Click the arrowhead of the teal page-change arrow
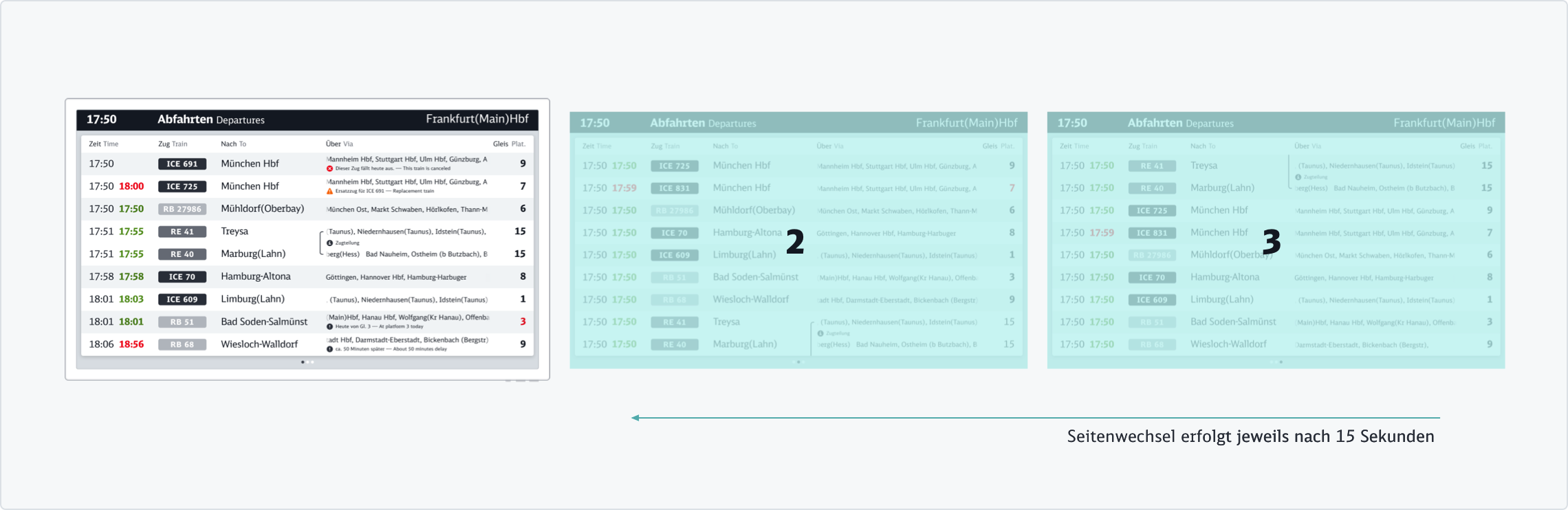 pos(635,418)
